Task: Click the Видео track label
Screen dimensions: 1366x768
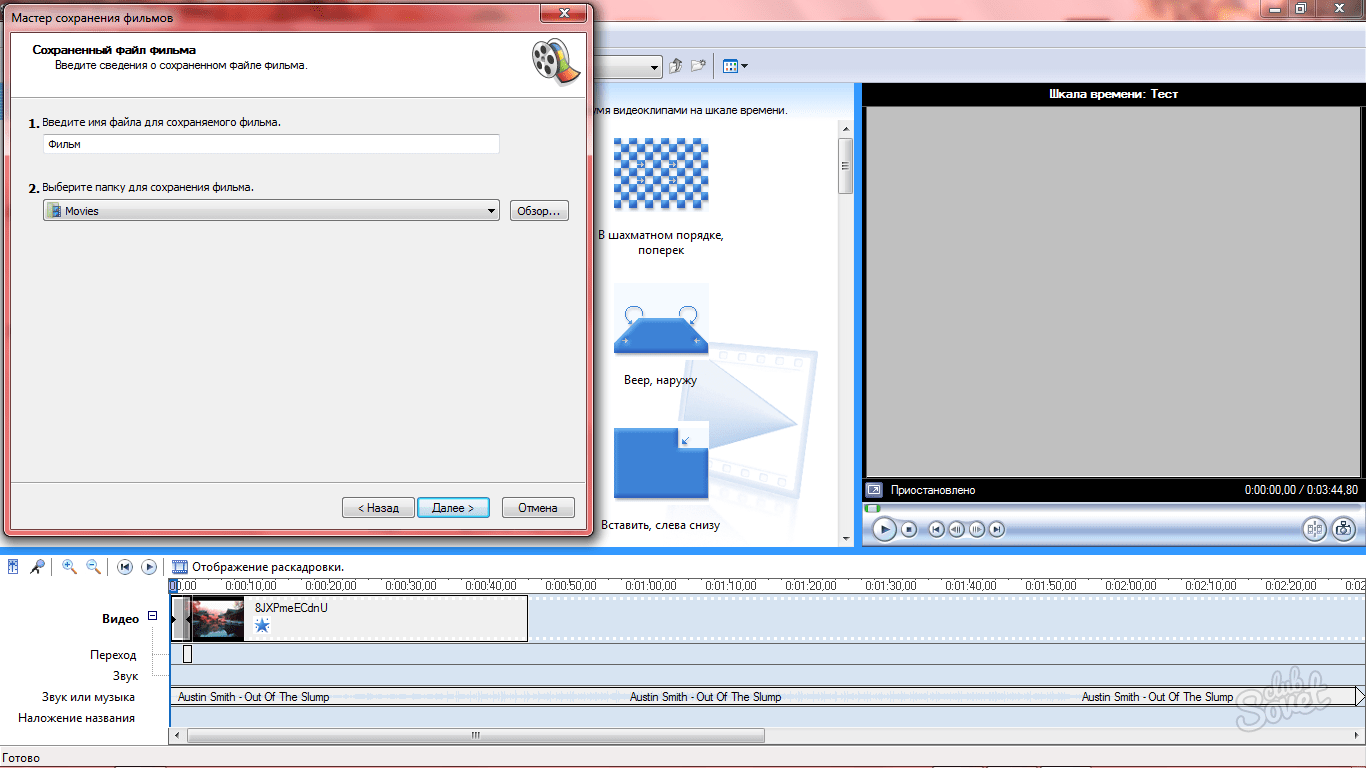Action: pos(121,619)
